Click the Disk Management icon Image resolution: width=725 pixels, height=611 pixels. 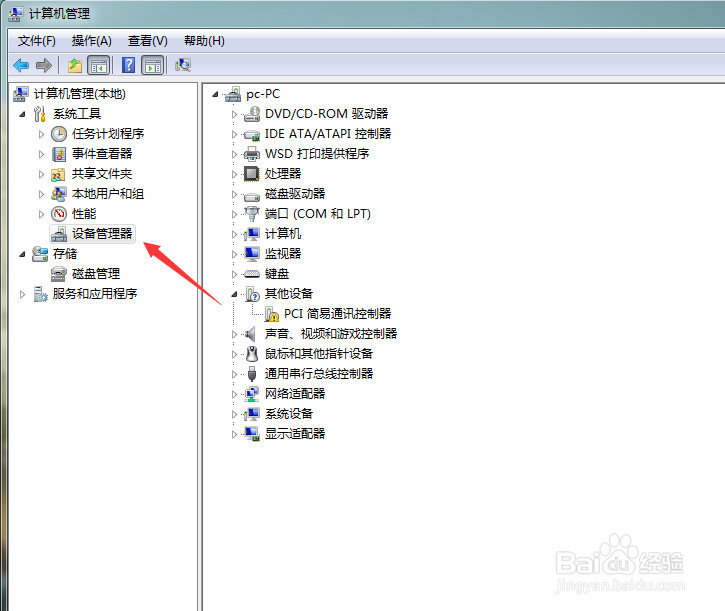click(59, 274)
